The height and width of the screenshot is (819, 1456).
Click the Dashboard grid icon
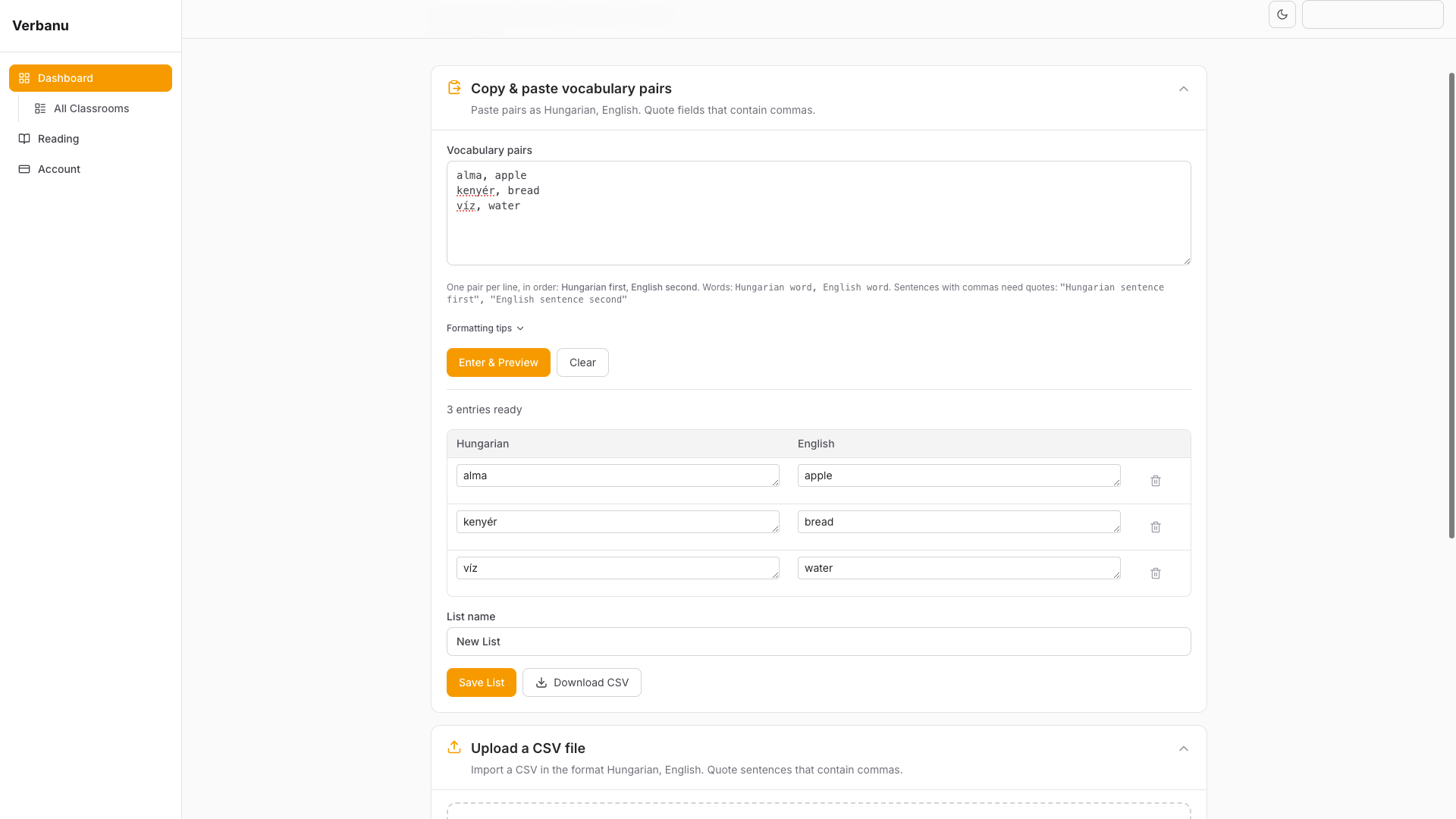click(x=24, y=78)
